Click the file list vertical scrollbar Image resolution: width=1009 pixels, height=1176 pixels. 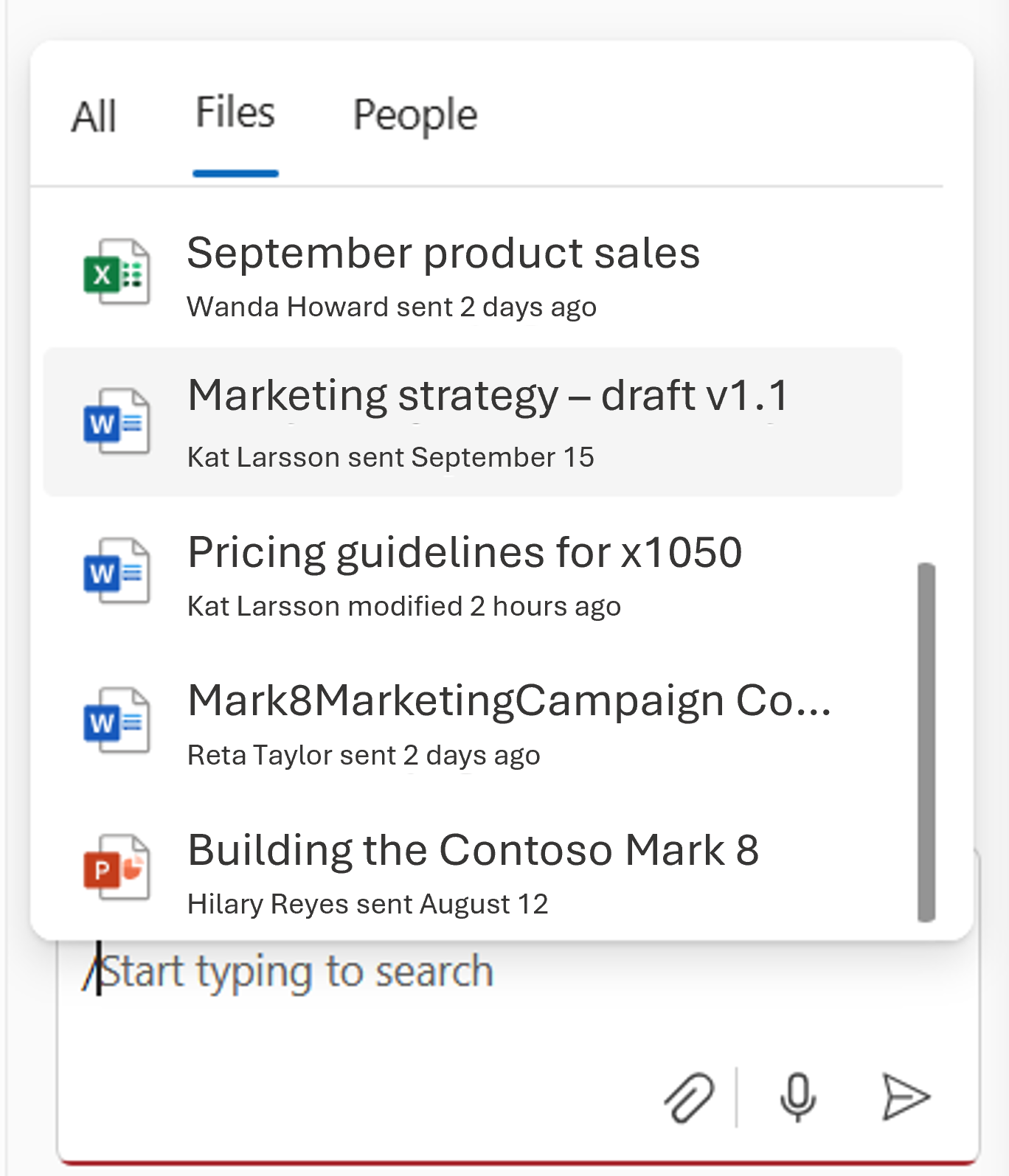tap(926, 742)
